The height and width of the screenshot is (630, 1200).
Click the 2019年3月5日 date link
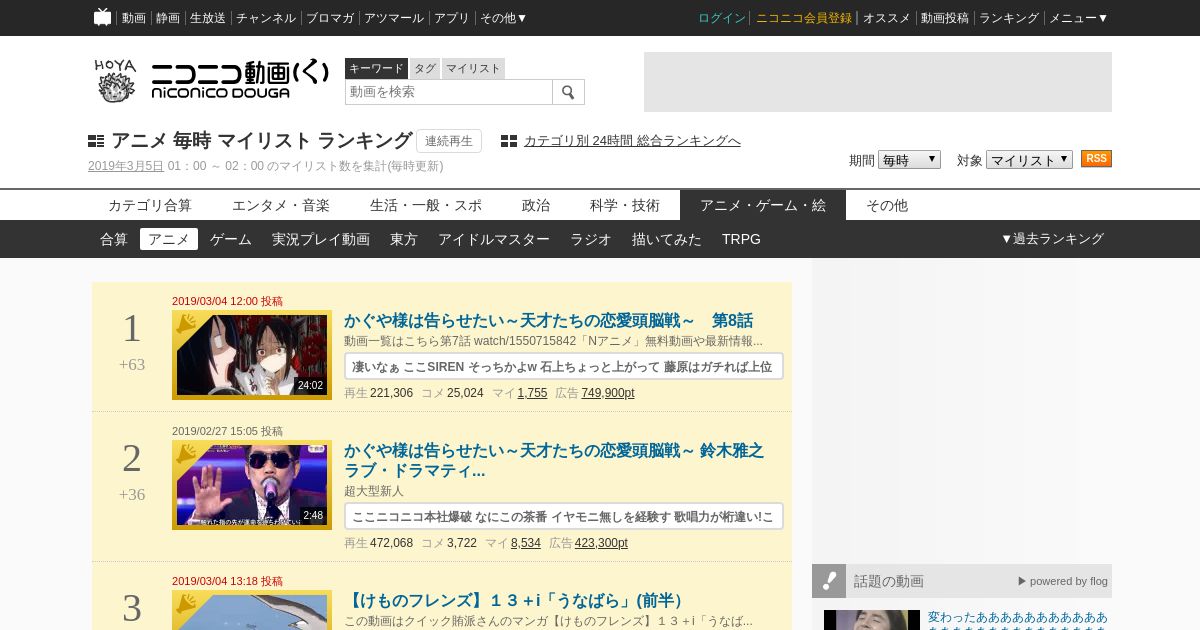coord(126,166)
